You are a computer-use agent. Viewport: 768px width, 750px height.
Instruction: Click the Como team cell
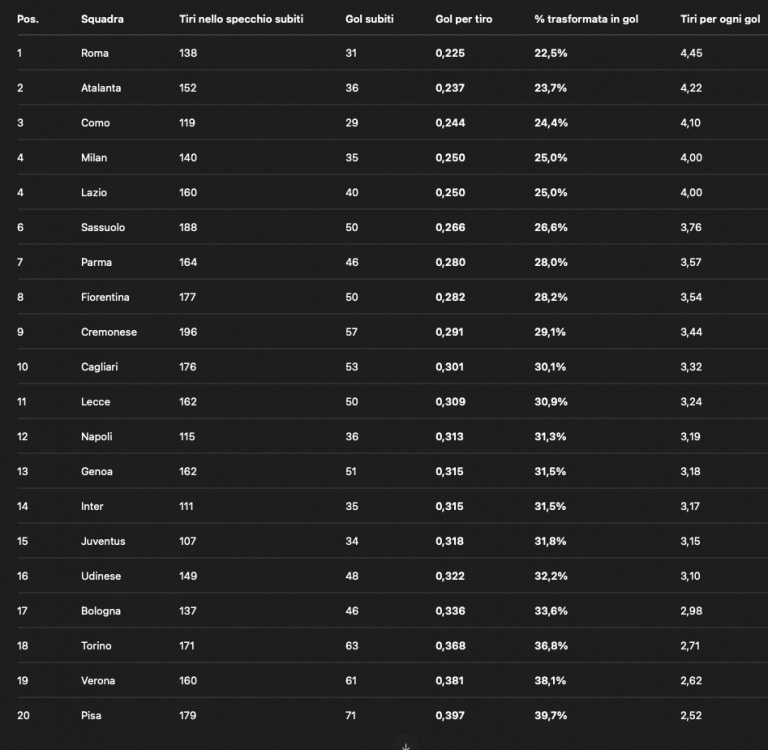[96, 122]
